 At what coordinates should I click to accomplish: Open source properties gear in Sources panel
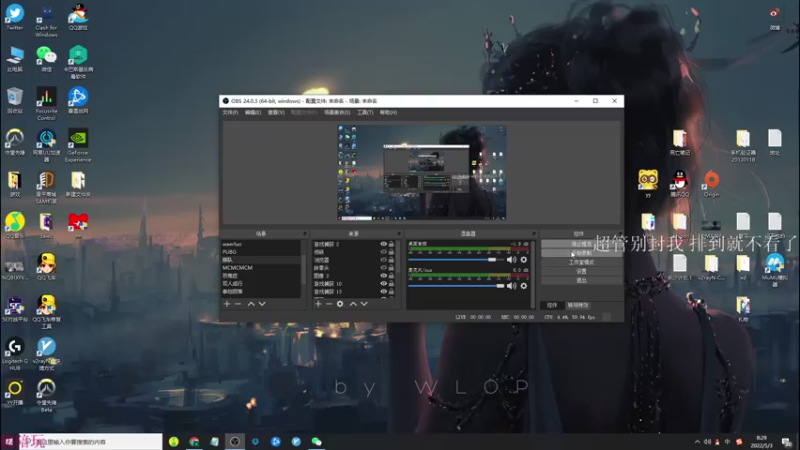340,304
